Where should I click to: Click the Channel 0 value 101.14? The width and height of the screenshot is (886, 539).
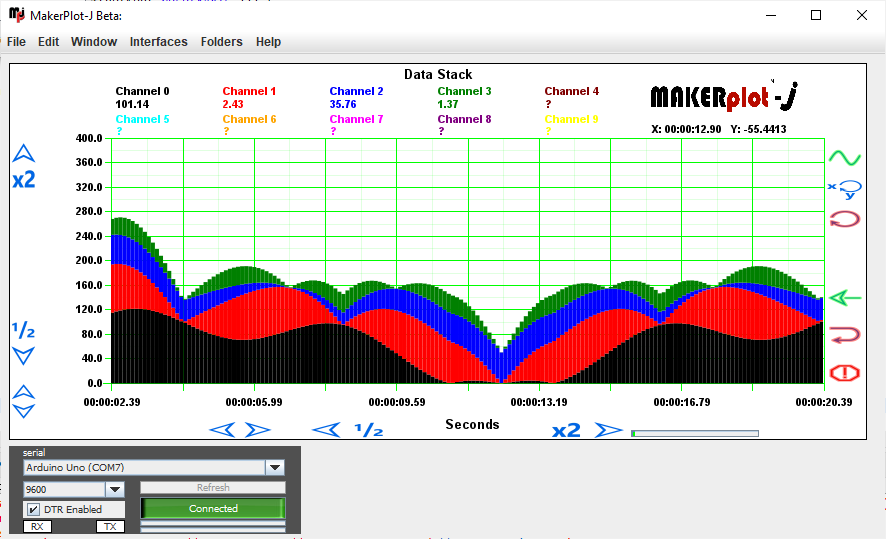pyautogui.click(x=132, y=105)
